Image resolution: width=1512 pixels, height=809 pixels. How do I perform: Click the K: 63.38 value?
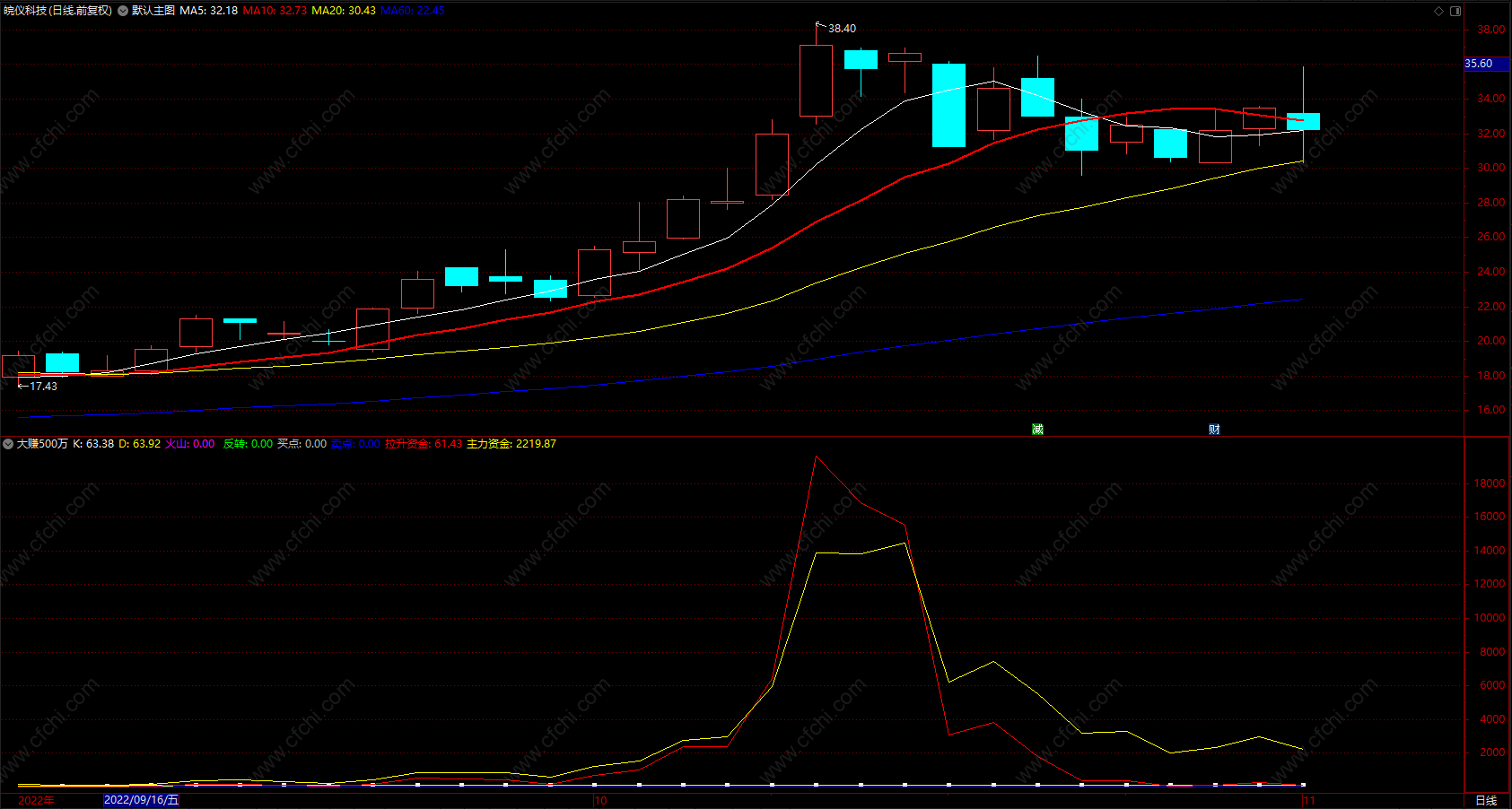(x=93, y=444)
